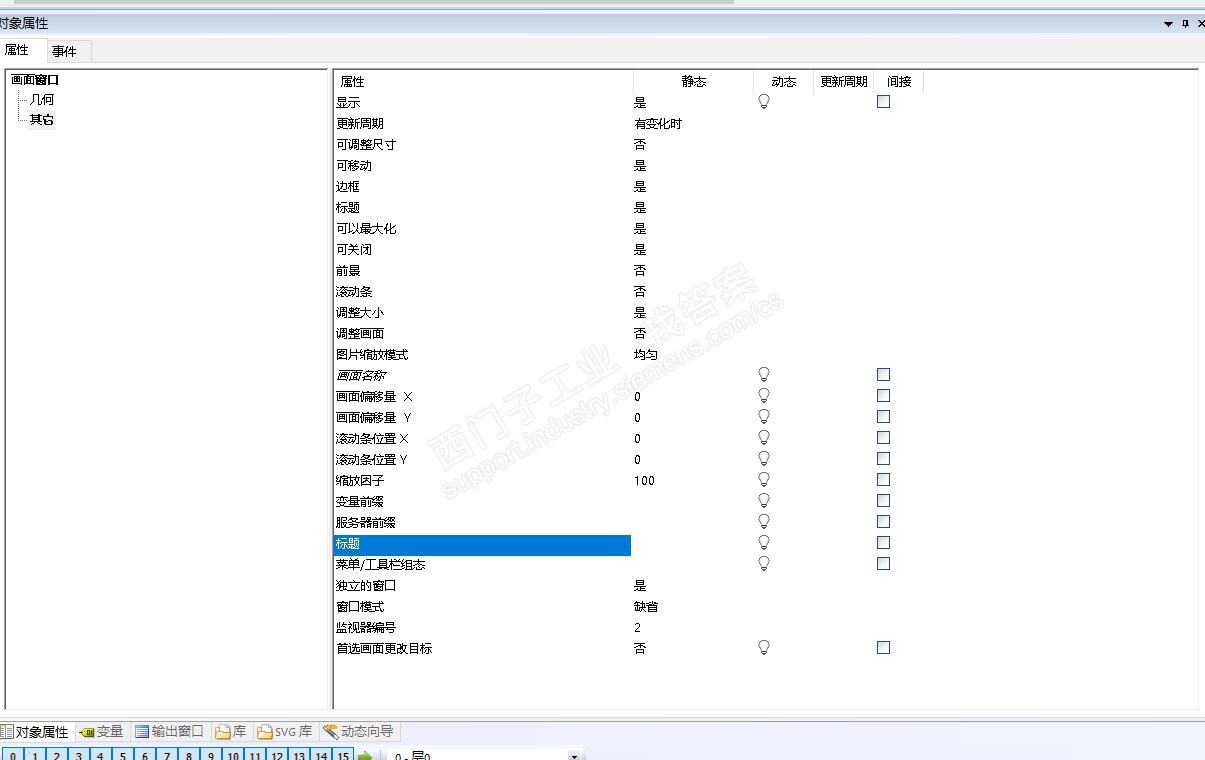Click the lightbulb in 画面偏移量 Y row

tap(764, 417)
